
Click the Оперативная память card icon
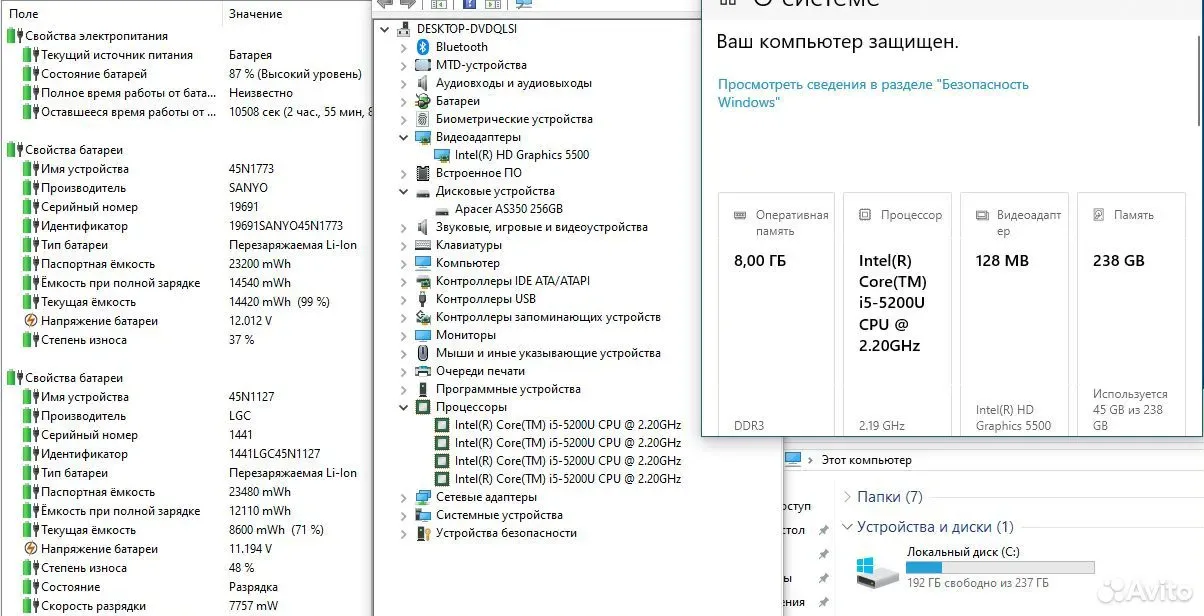(740, 215)
